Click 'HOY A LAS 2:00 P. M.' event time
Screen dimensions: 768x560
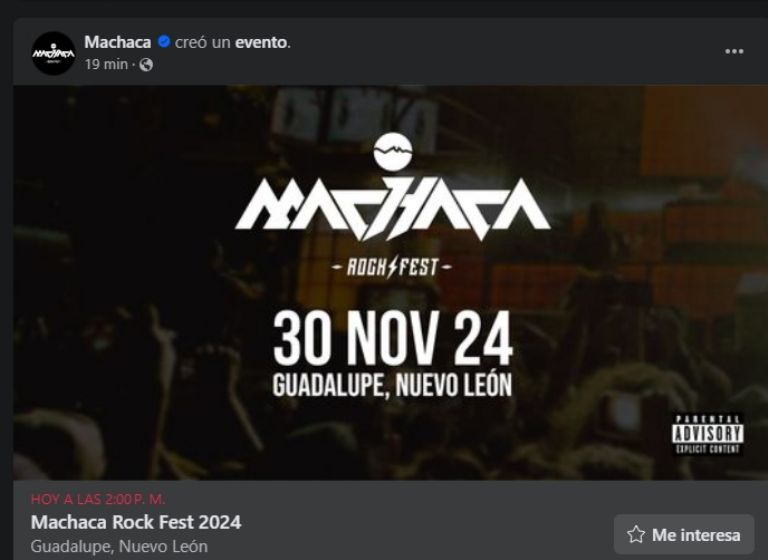click(98, 499)
